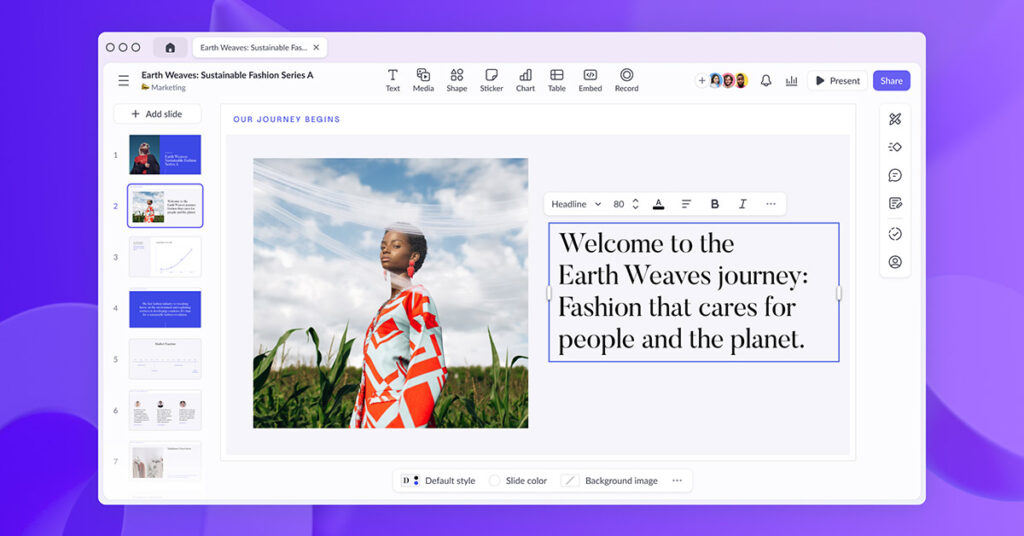Screen dimensions: 1024x536
Task: Open the font size 80 dropdown
Action: [x=625, y=204]
